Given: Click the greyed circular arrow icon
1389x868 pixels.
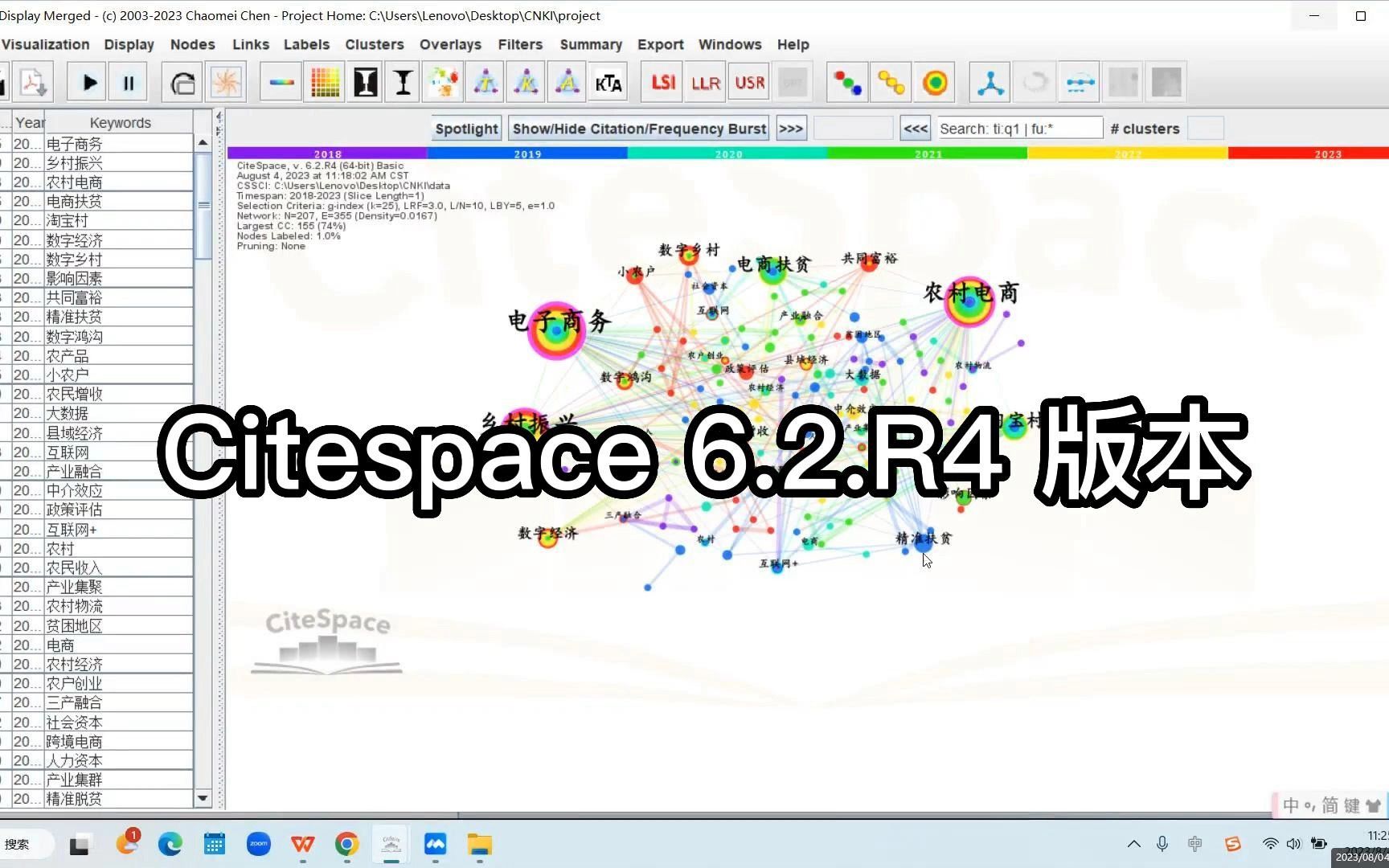Looking at the screenshot, I should 1035,82.
